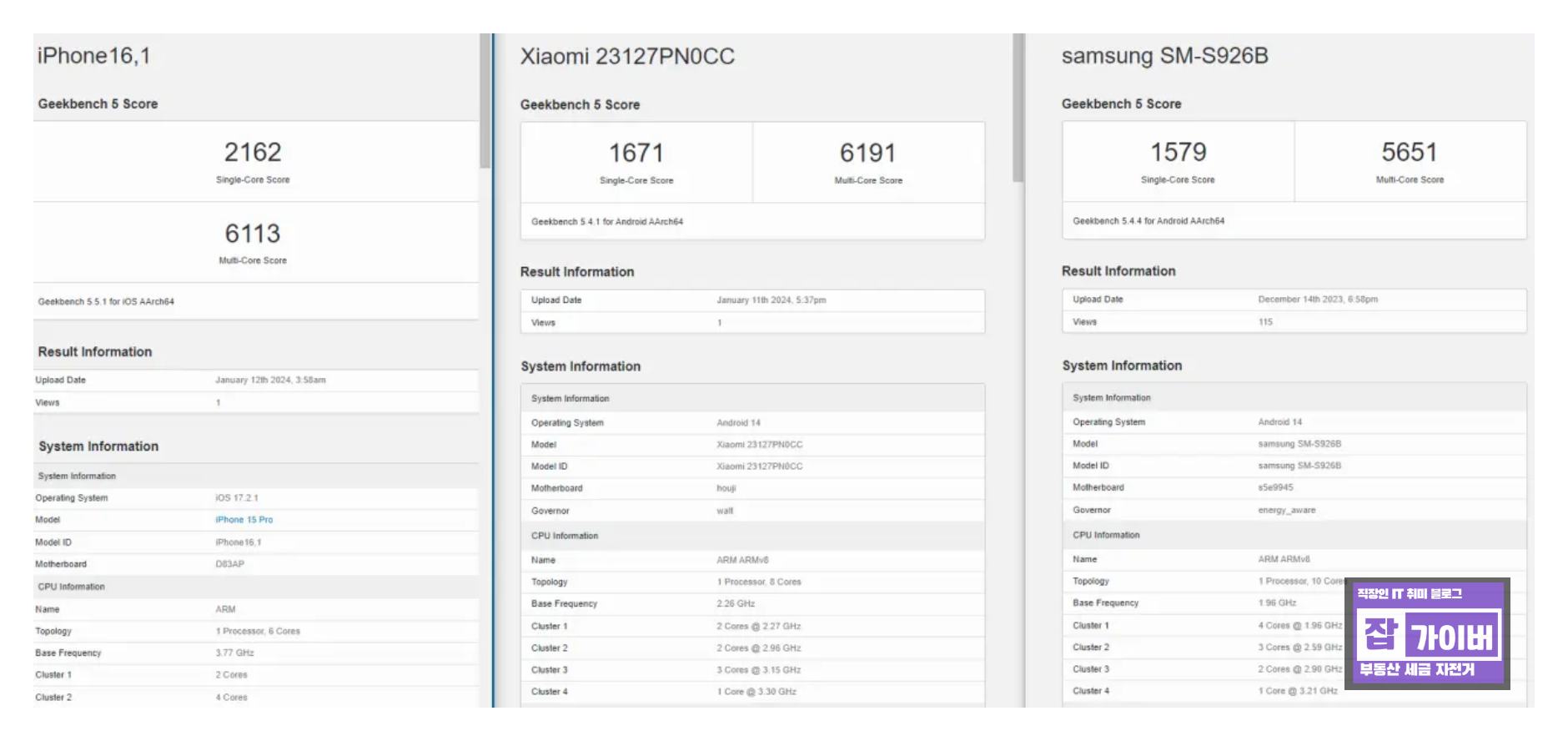Click 'Geekbench 5.5.1 for iOS AArch64' text
This screenshot has width=1568, height=741.
(106, 302)
